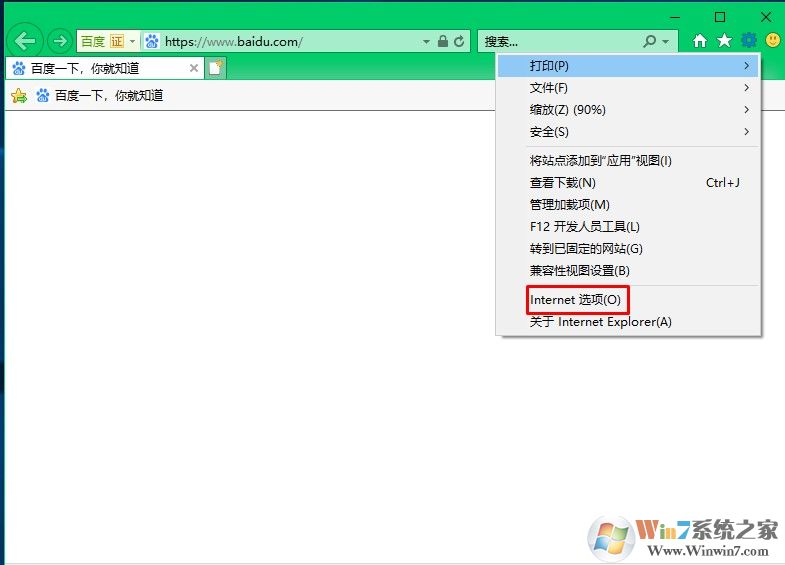
Task: Open F12 开发人员工具(L)
Action: coord(628,227)
